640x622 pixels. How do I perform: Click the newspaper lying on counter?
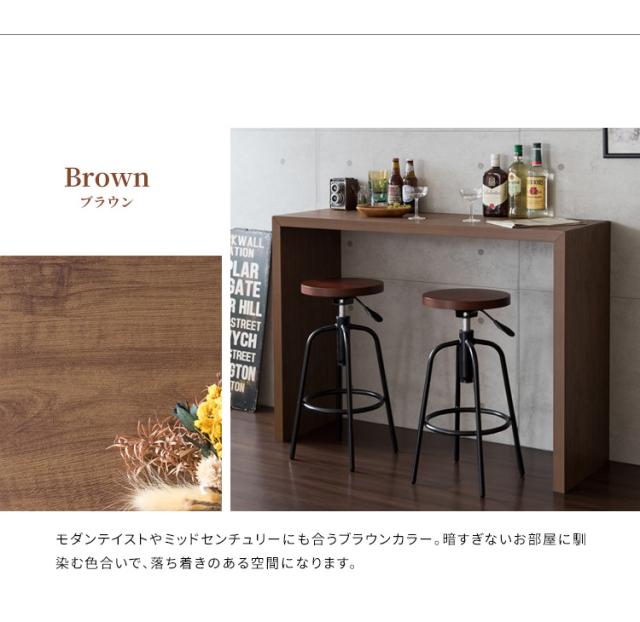[533, 222]
